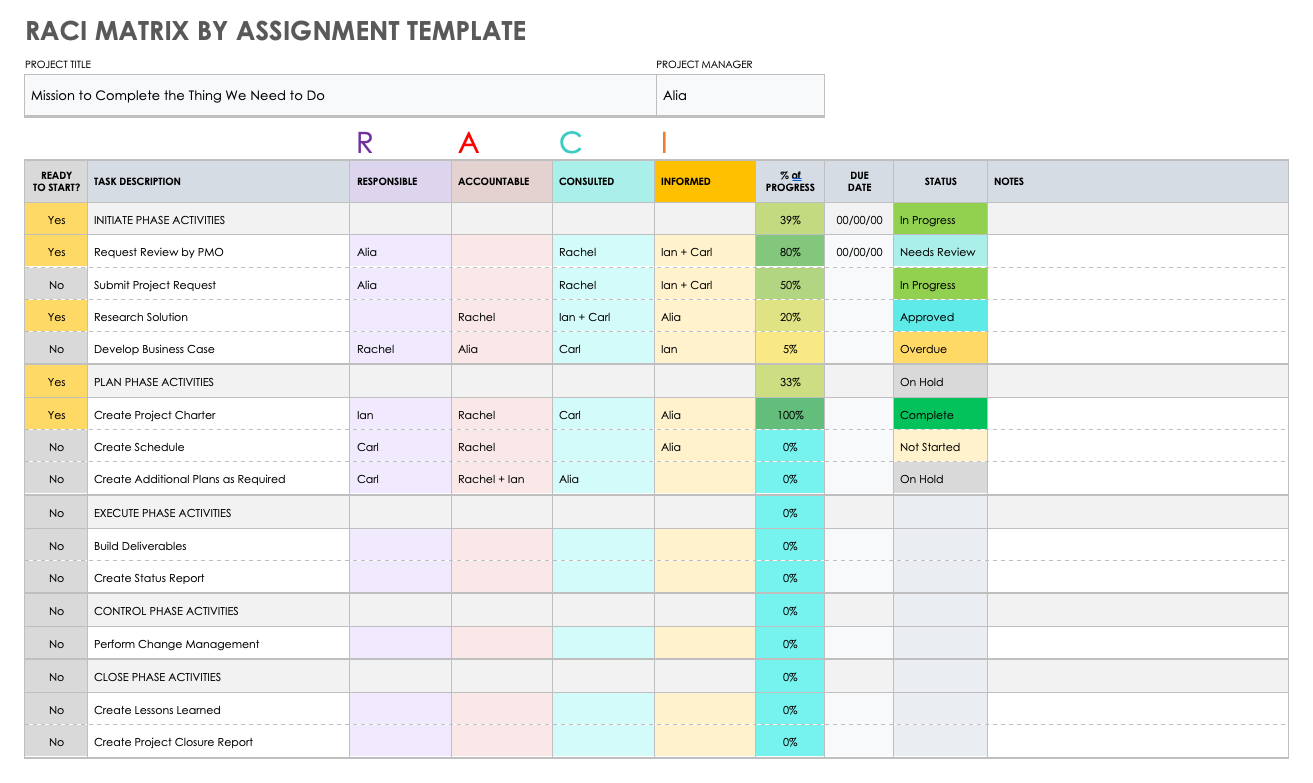Screen dimensions: 1313x783
Task: Select the RESPONSIBLE column header
Action: (399, 182)
